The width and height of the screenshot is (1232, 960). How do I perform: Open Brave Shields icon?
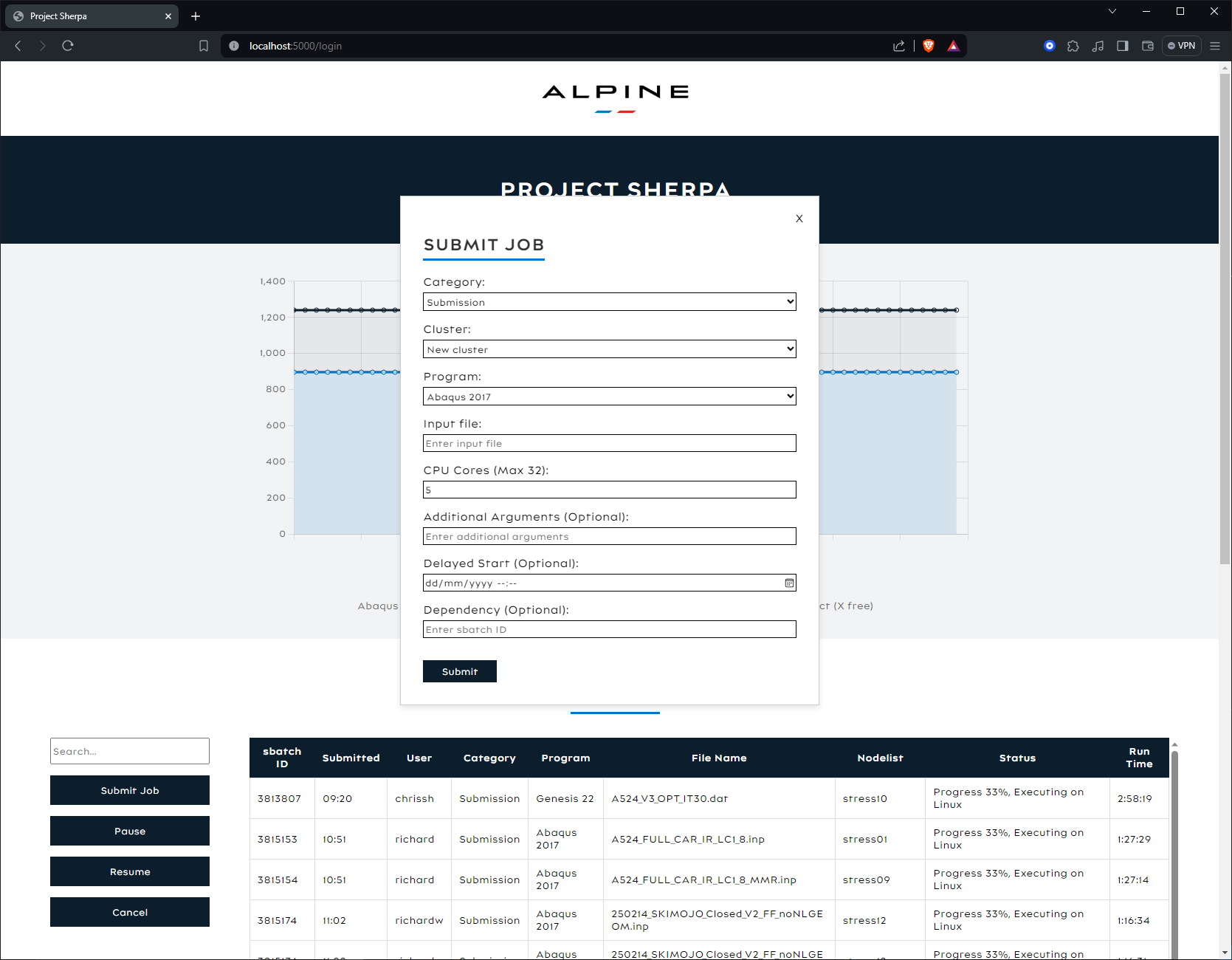click(929, 46)
